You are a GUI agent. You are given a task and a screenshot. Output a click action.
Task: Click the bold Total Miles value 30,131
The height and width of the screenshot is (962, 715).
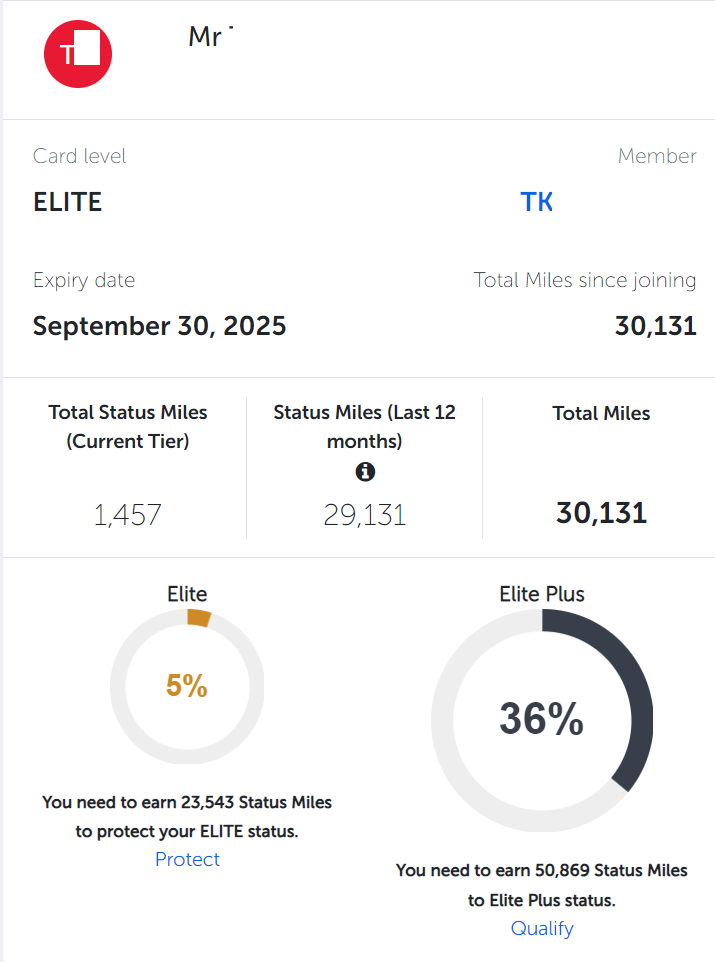pyautogui.click(x=601, y=513)
